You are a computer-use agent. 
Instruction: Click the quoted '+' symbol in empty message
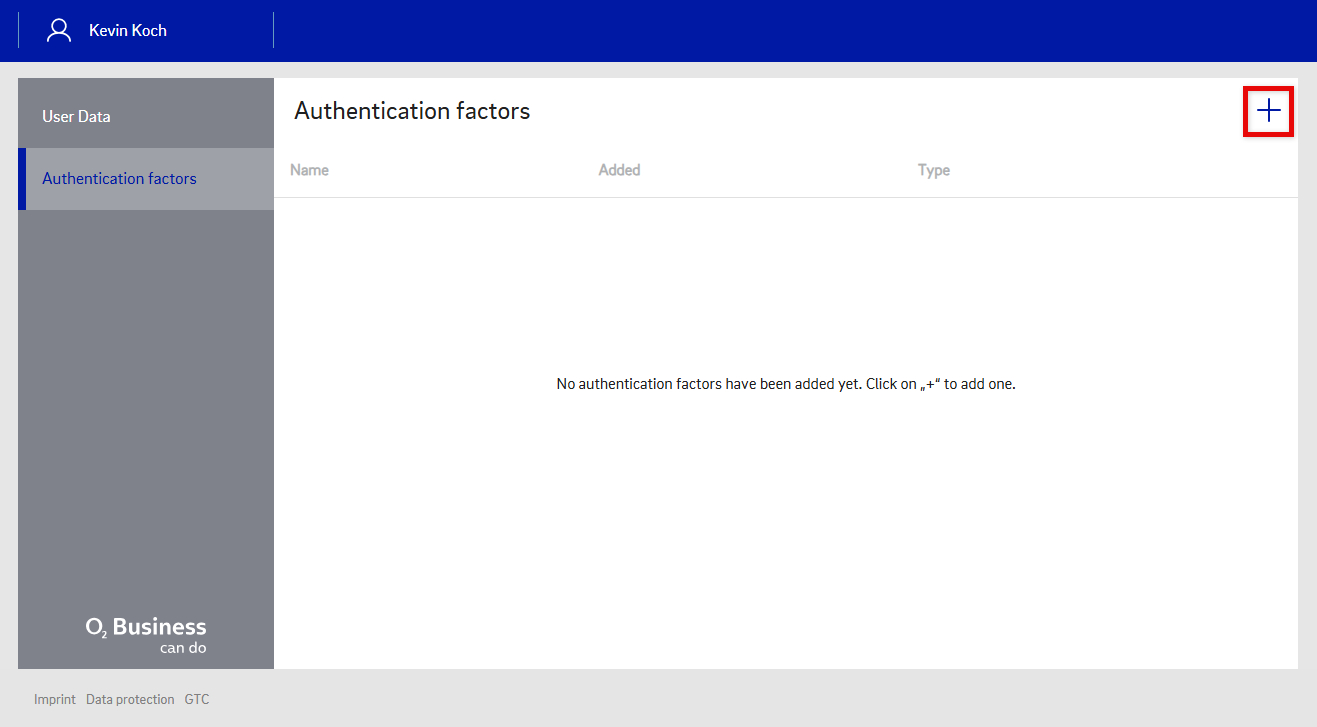932,384
